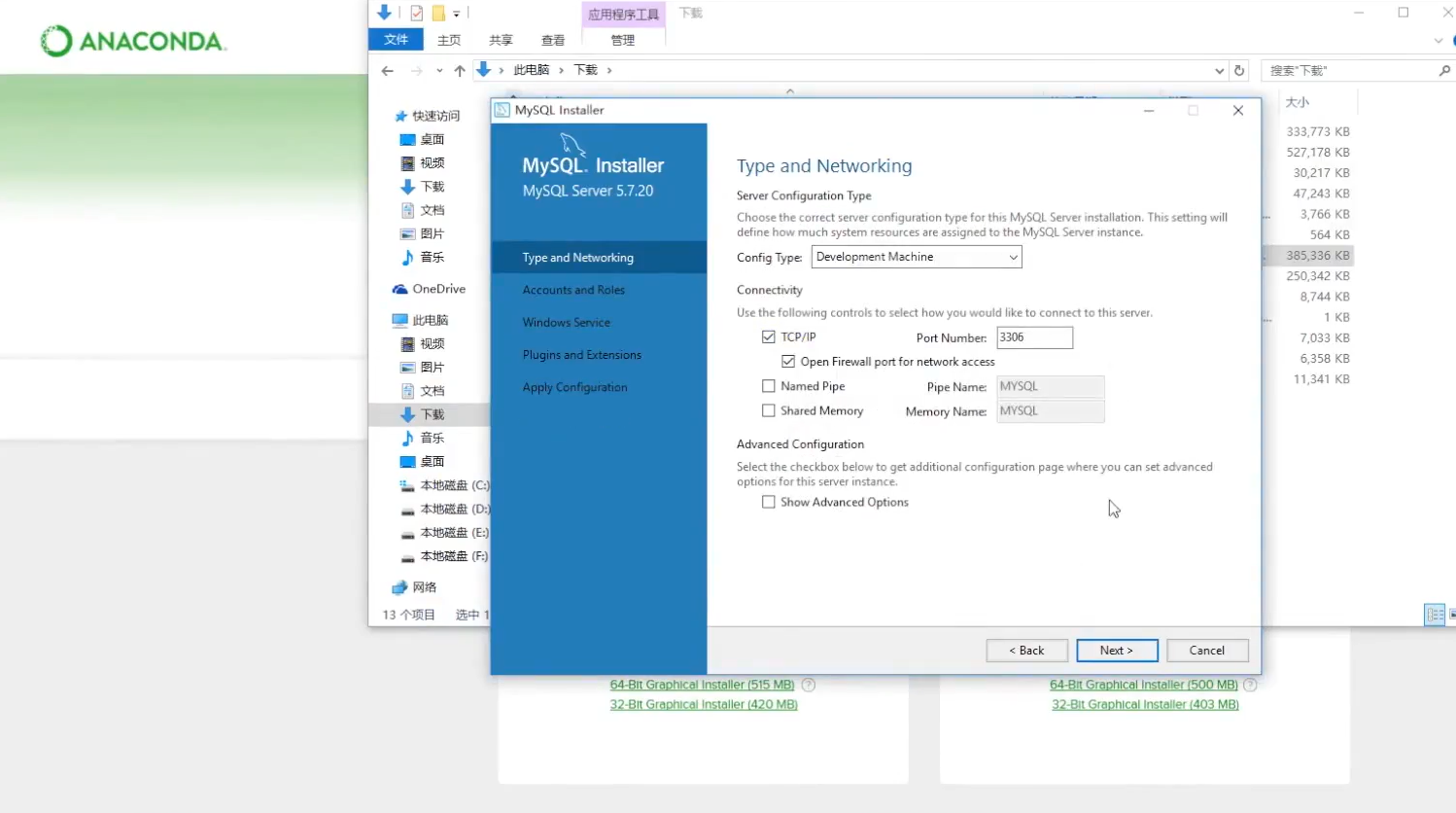Click the 应用程序工具 contextual tab
Image resolution: width=1456 pixels, height=813 pixels.
[623, 14]
